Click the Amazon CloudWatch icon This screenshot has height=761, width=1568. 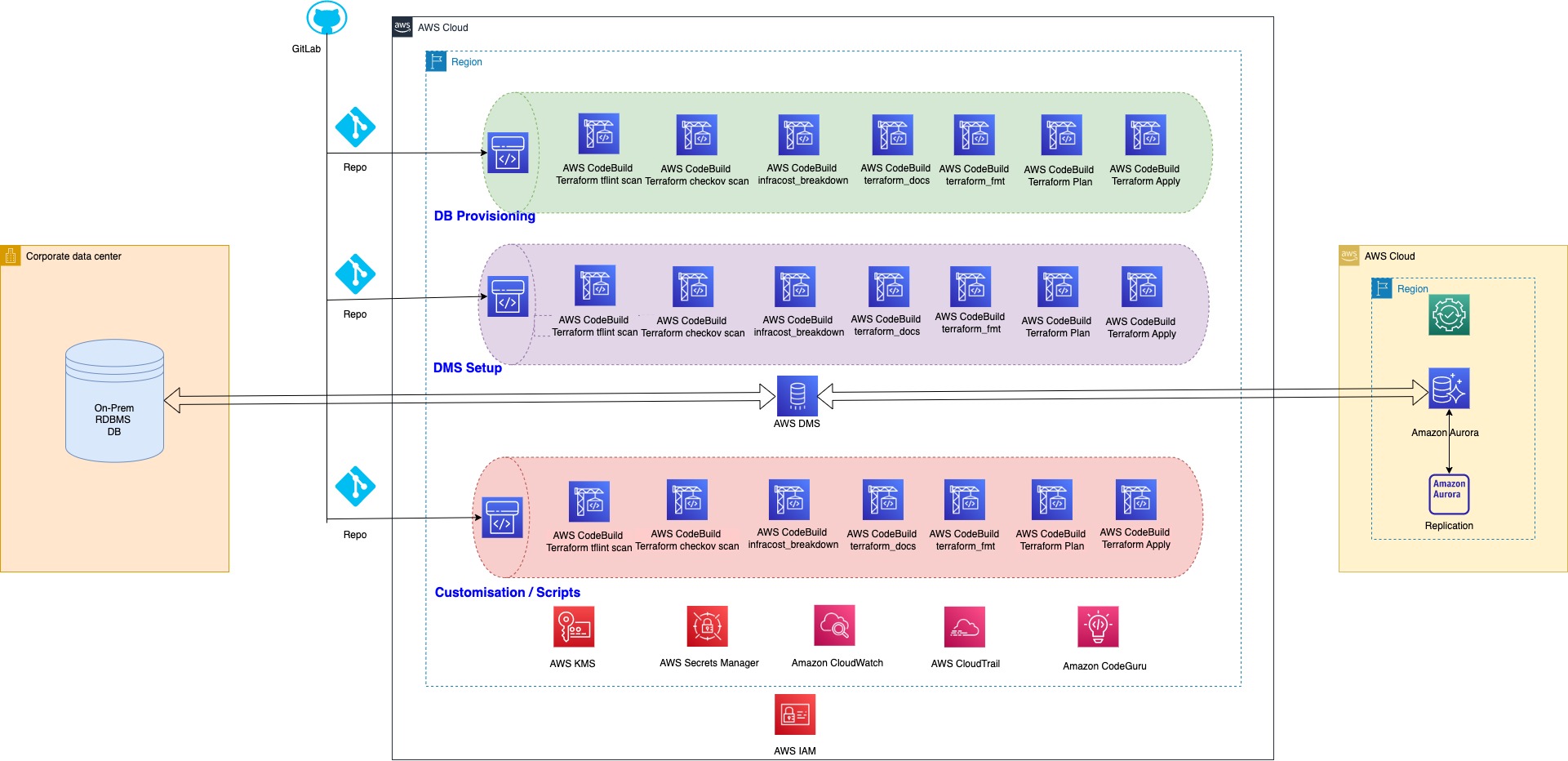coord(834,625)
